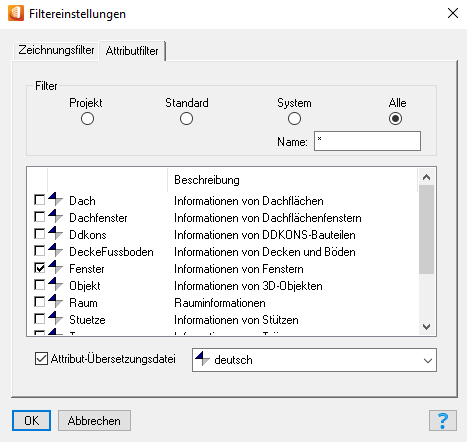Screen dimensions: 467x442
Task: Click the attribute icon beside Dachfenster
Action: [55, 216]
